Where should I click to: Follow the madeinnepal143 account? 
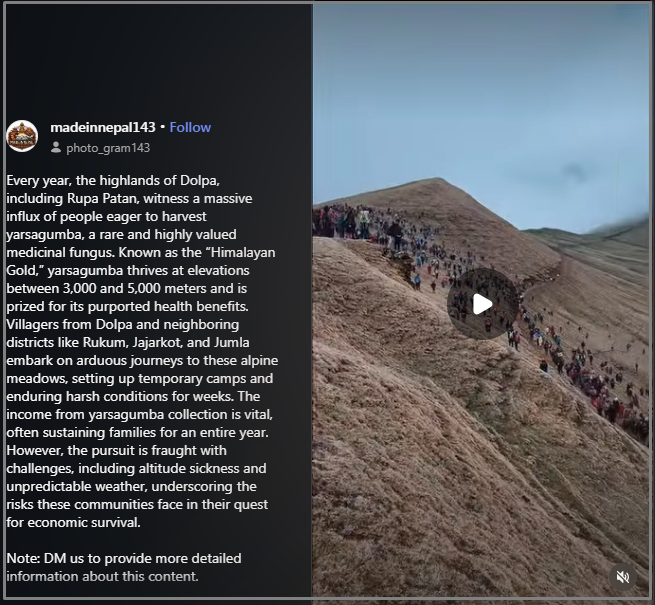(x=190, y=127)
